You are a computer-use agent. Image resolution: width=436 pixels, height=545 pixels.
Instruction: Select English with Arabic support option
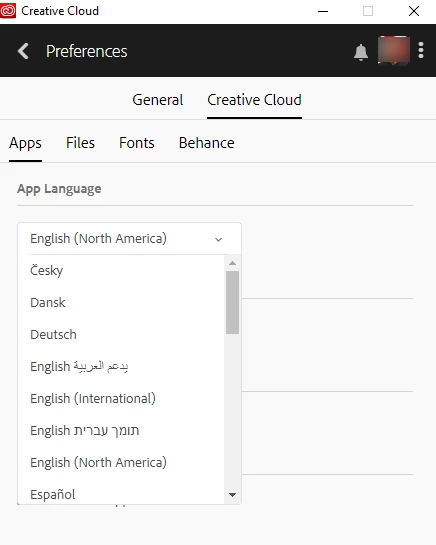(x=121, y=366)
